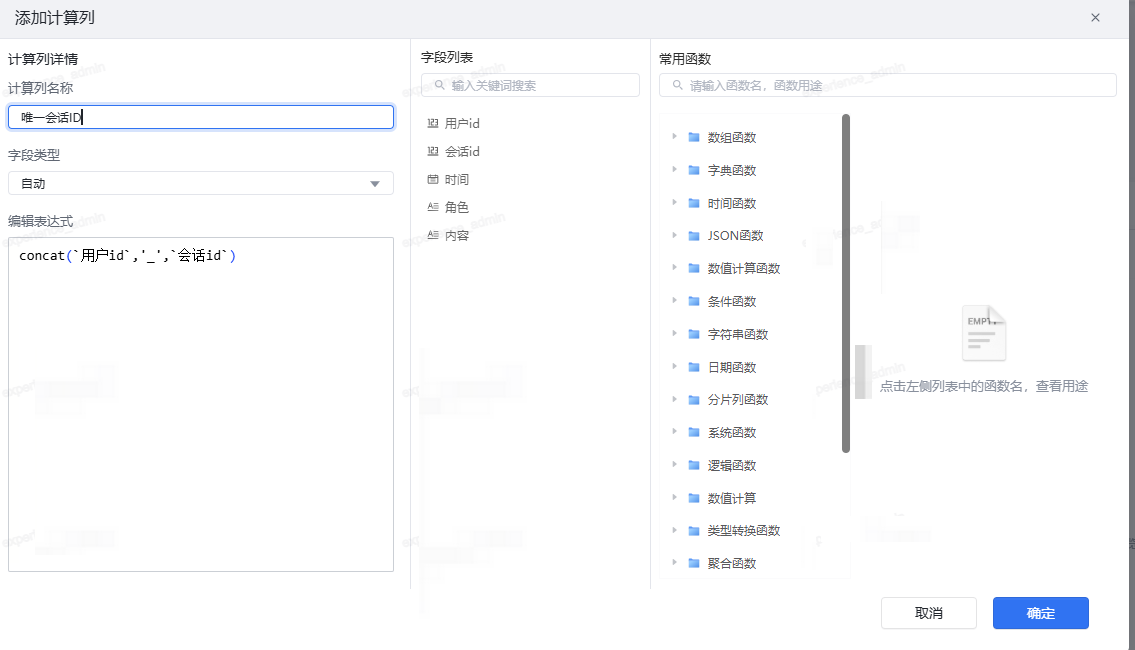Select the 日期函数 function category
Screen dimensions: 1135x650
coord(732,367)
